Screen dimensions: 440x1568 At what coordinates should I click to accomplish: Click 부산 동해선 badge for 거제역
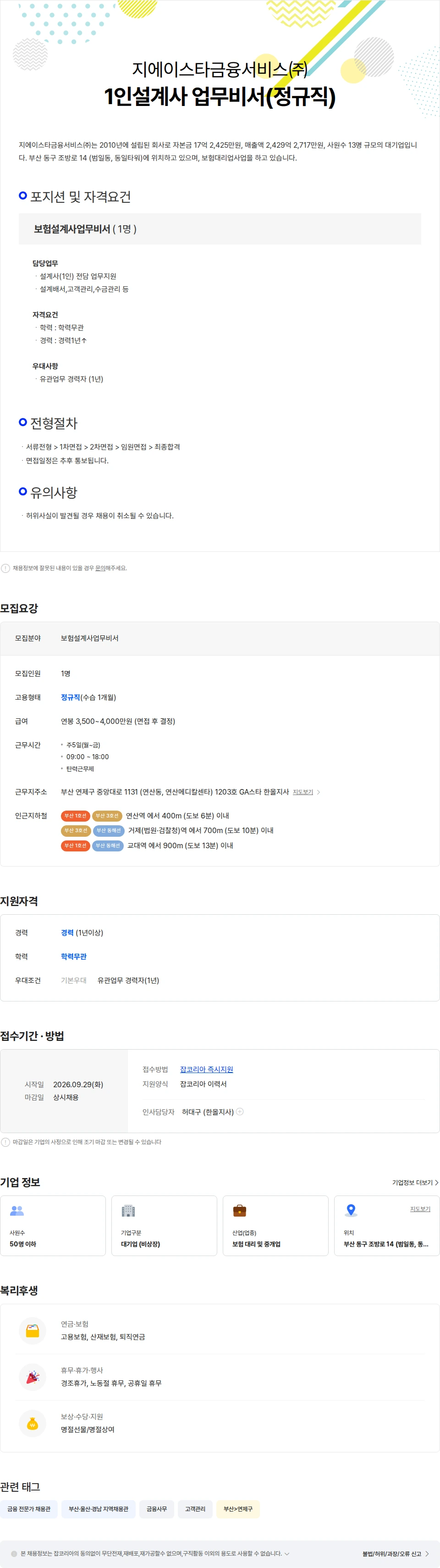coord(110,830)
